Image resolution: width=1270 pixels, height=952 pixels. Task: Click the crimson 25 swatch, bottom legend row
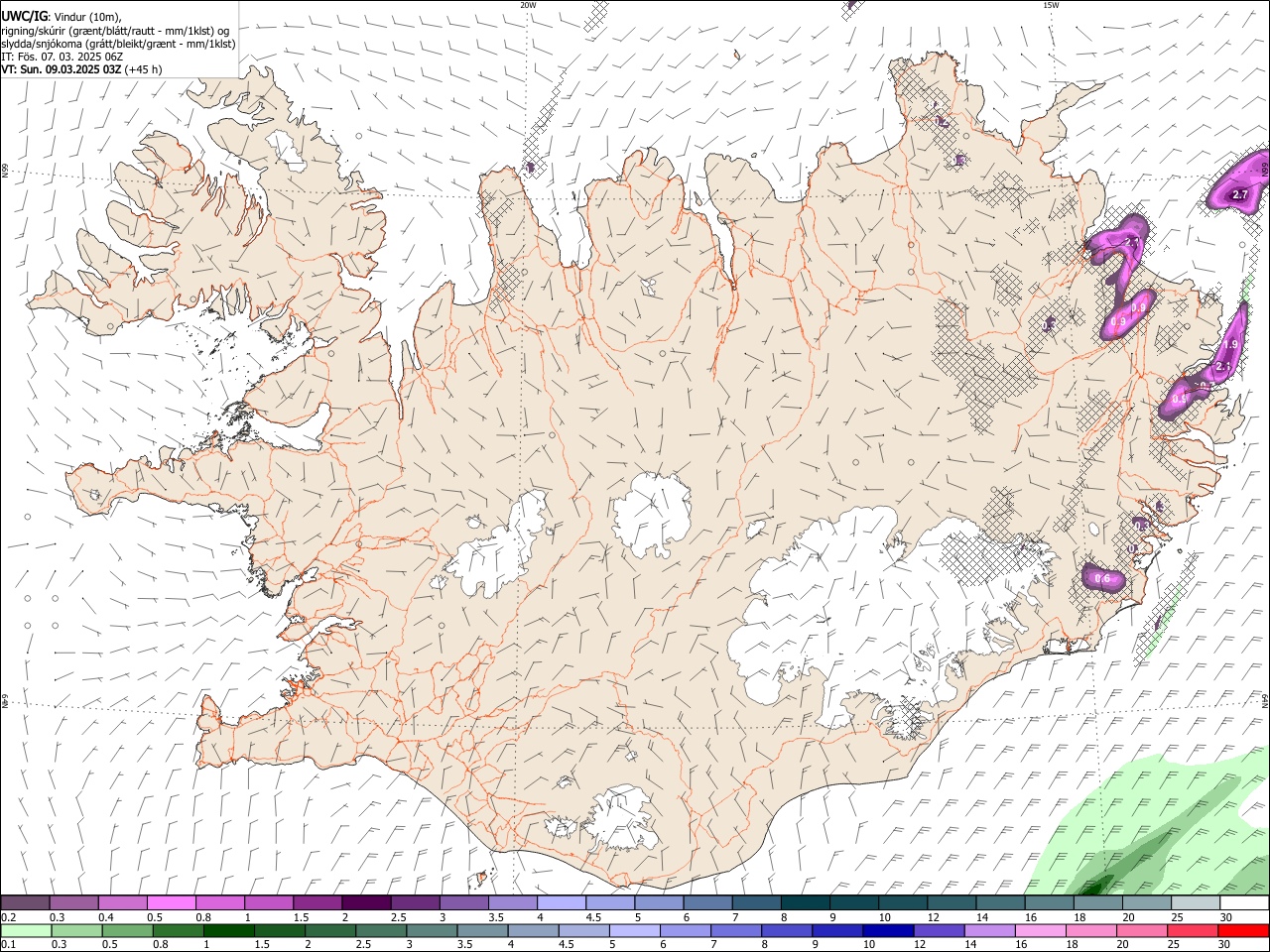pyautogui.click(x=1192, y=930)
